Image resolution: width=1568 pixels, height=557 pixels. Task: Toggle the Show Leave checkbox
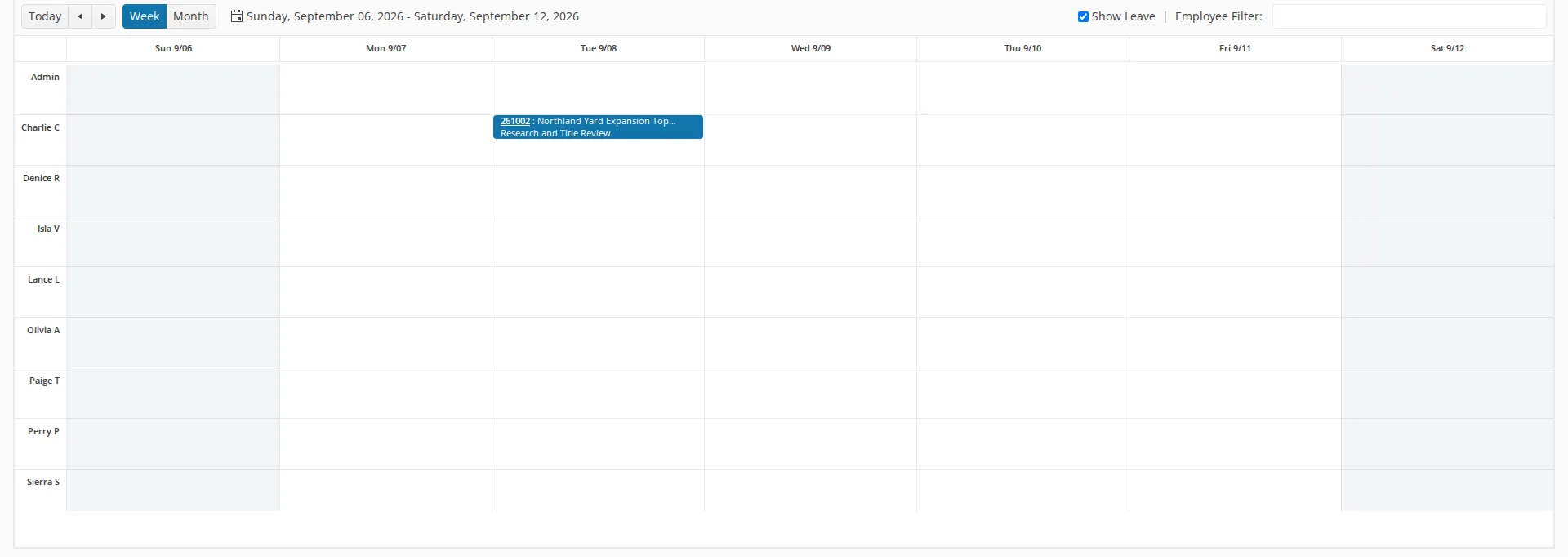click(1083, 16)
